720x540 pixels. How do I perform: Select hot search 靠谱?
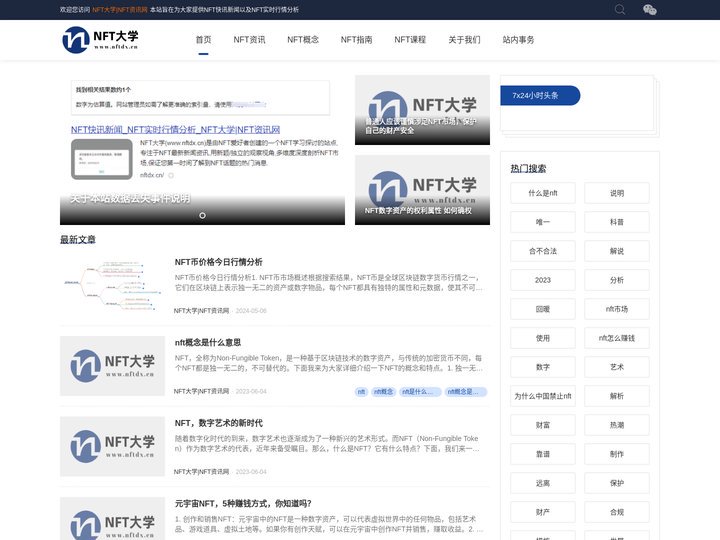pyautogui.click(x=543, y=454)
